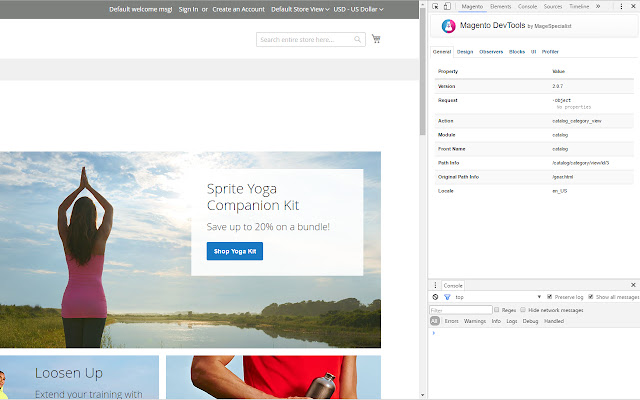Open the water bottle promo image

coord(273,377)
